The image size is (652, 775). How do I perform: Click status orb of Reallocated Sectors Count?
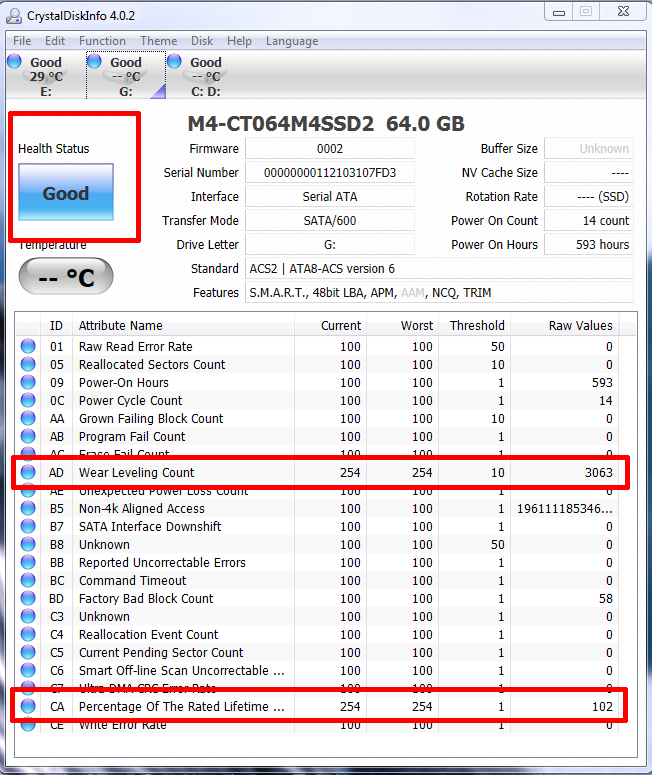click(28, 364)
